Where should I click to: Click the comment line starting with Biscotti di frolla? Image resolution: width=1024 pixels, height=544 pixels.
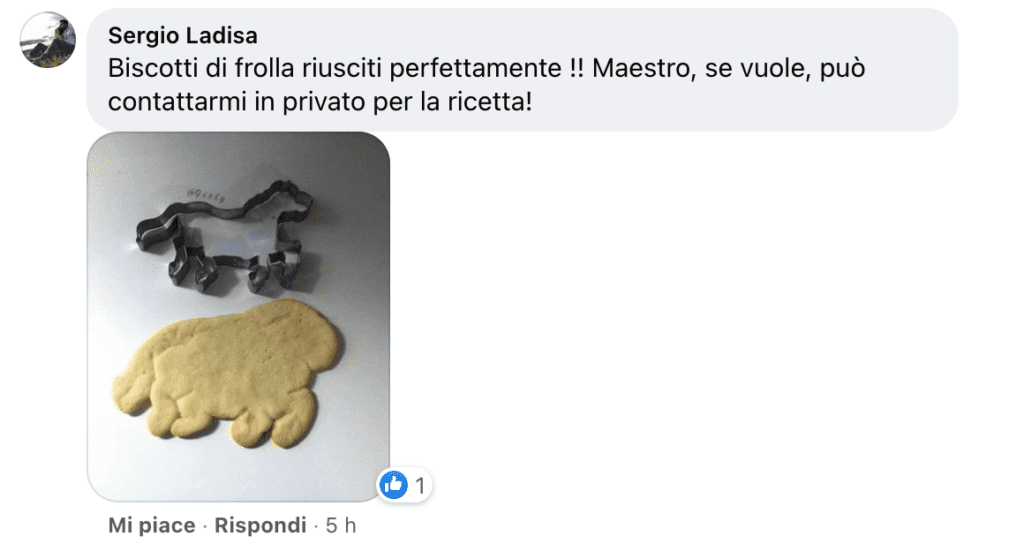pos(487,68)
